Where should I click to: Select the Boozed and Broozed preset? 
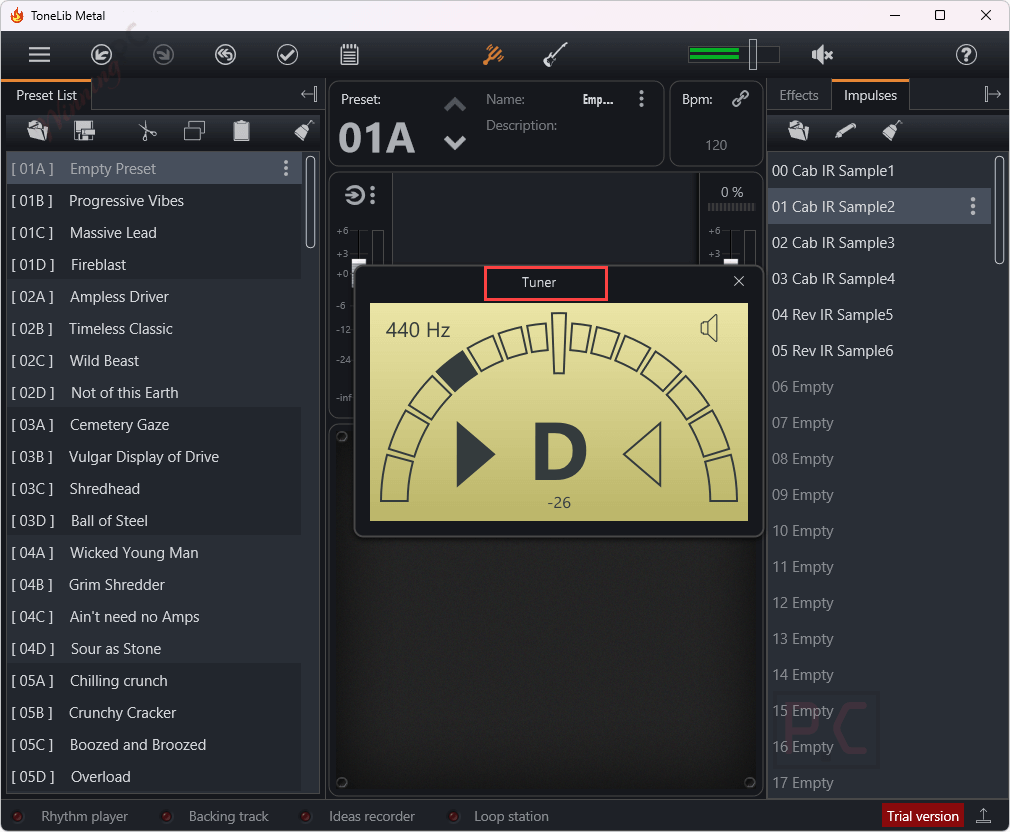click(154, 745)
